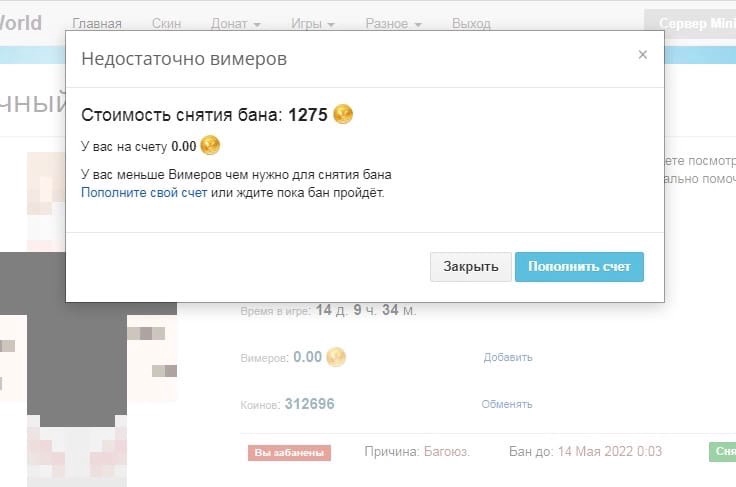
Task: Expand the Игры dropdown menu
Action: click(310, 23)
